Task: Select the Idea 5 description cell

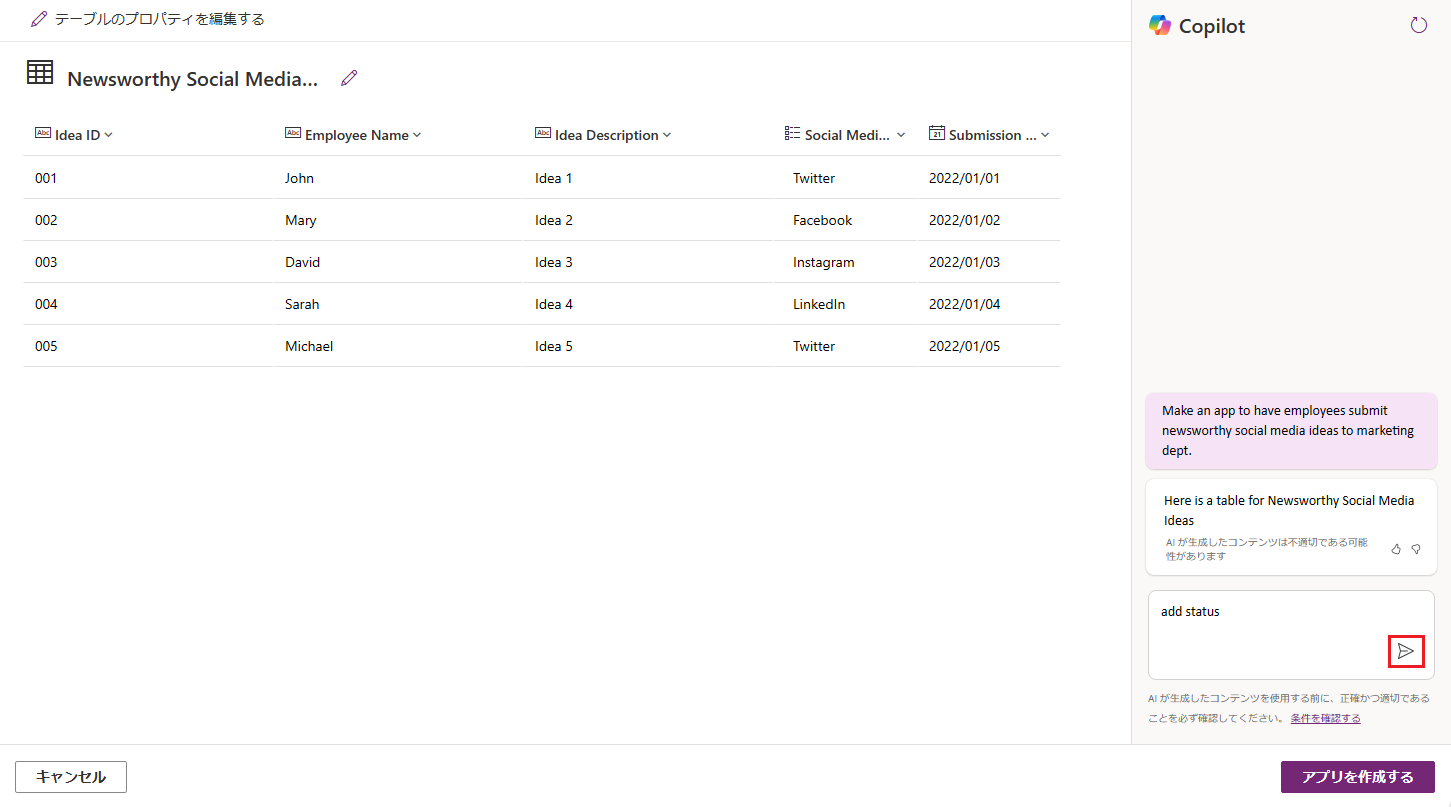Action: tap(648, 346)
